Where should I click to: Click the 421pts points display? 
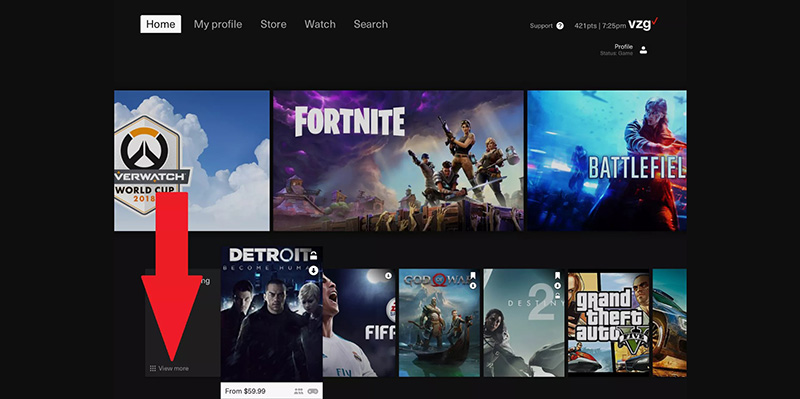click(x=586, y=26)
